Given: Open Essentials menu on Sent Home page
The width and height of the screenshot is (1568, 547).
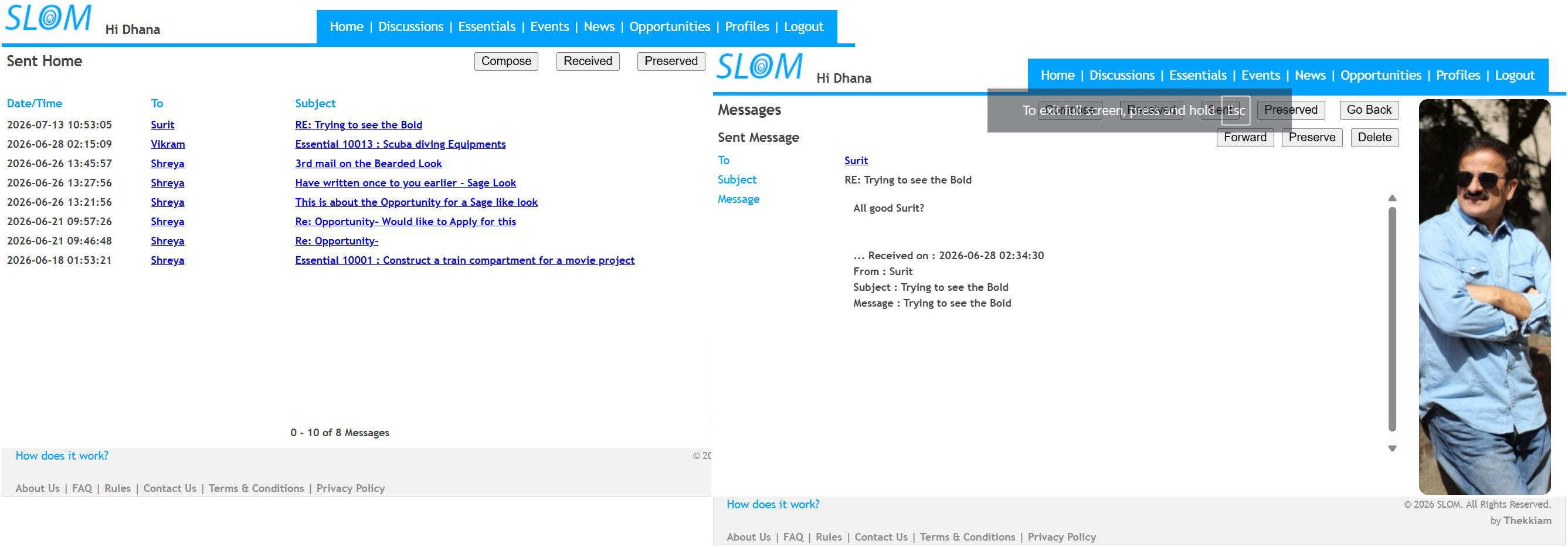Looking at the screenshot, I should point(487,27).
